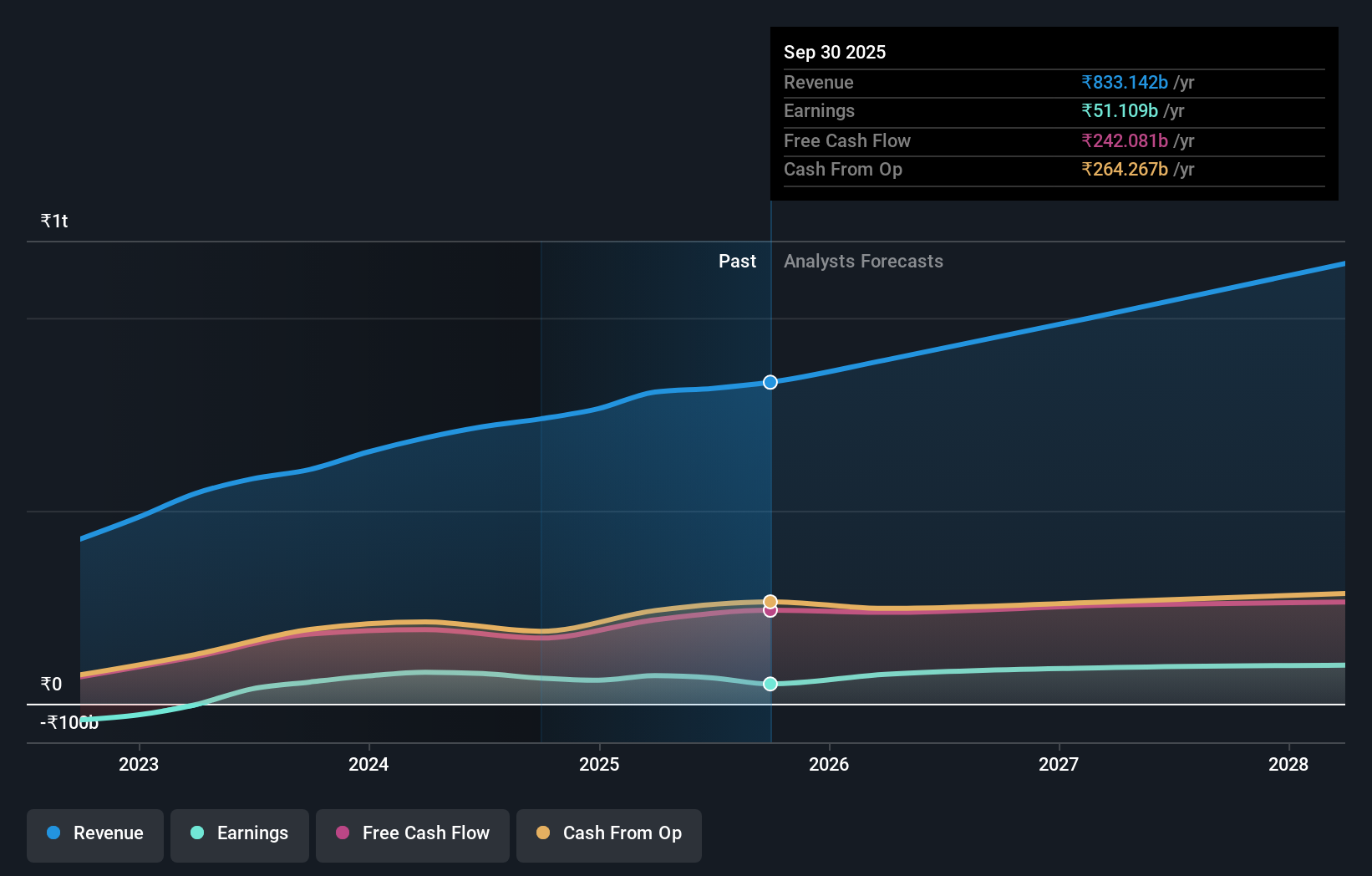Toggle the Cash From Op legend item
This screenshot has width=1372, height=876.
click(608, 833)
